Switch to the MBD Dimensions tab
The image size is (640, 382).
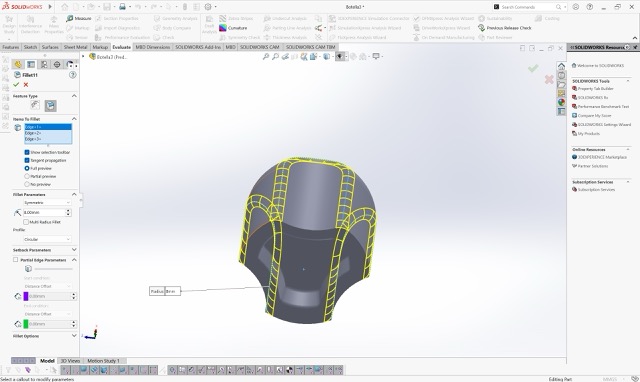pos(153,47)
